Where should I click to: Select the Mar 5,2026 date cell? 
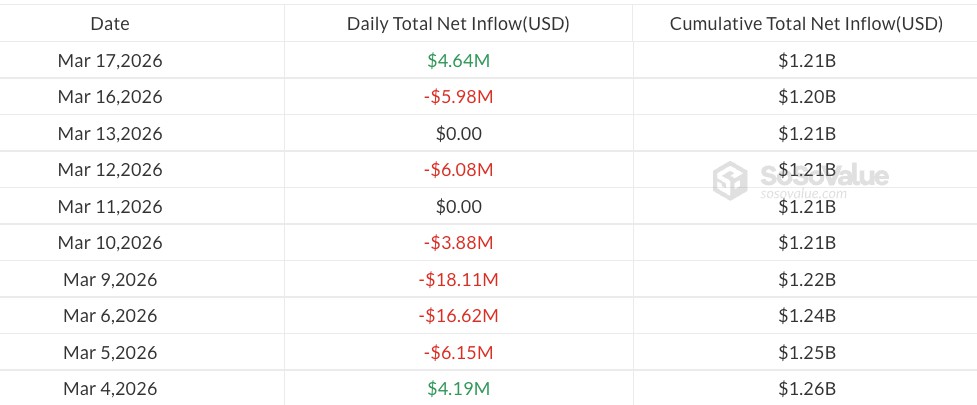tap(110, 353)
